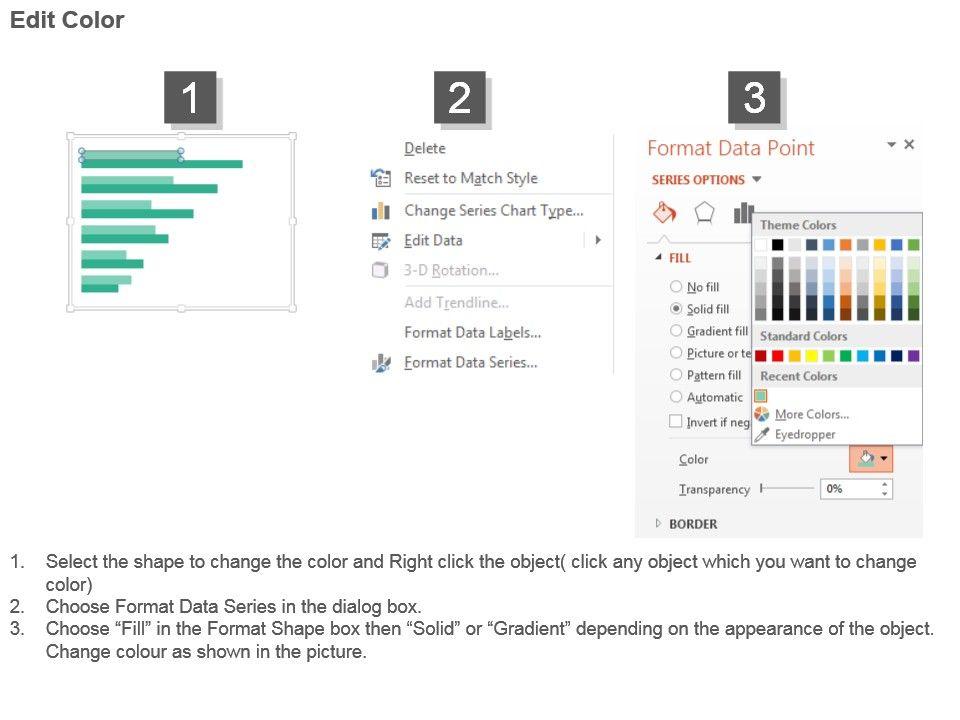Collapse the Fill section header

click(x=659, y=257)
